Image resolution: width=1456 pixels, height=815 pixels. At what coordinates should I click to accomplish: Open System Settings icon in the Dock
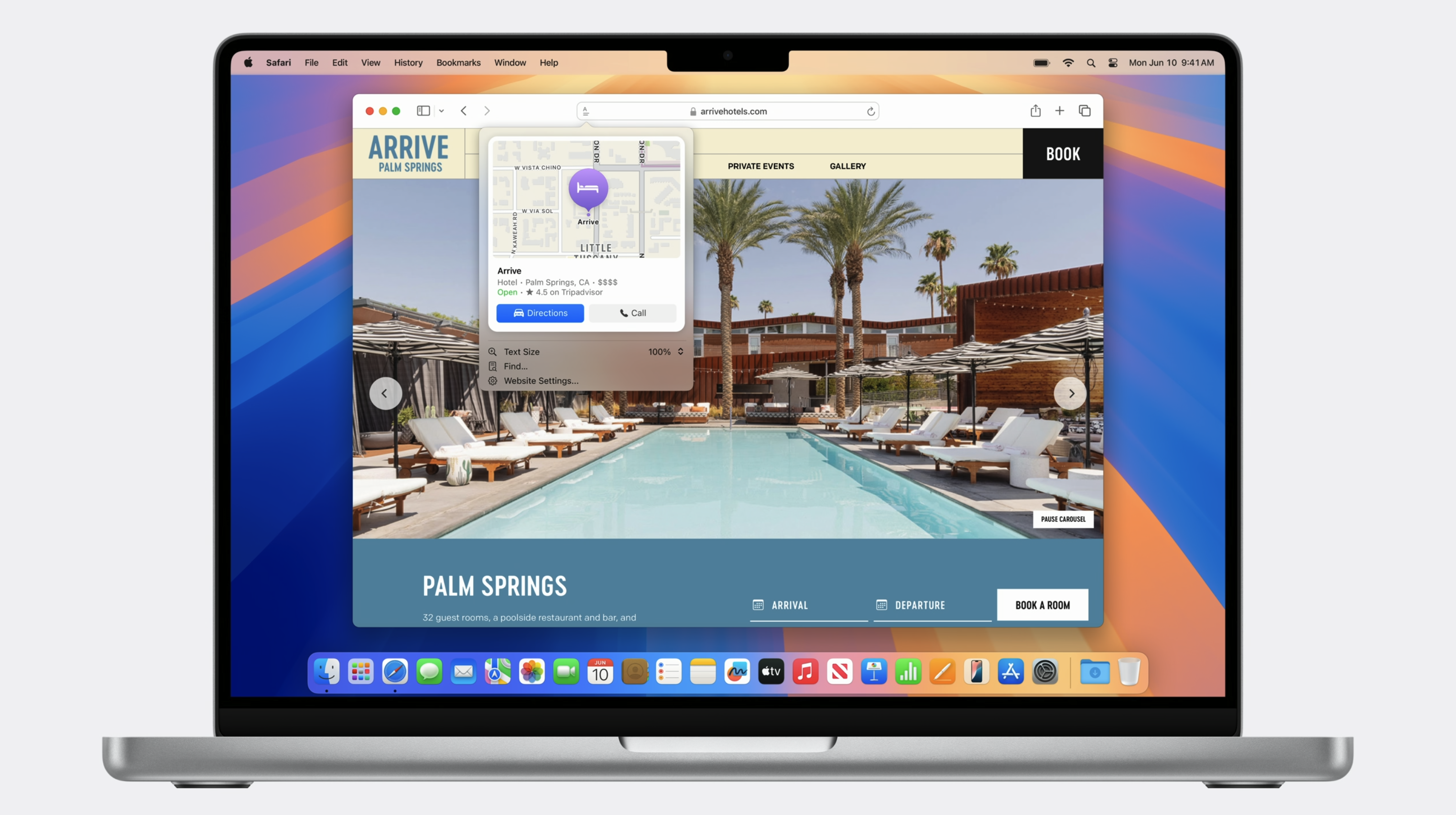(1045, 671)
